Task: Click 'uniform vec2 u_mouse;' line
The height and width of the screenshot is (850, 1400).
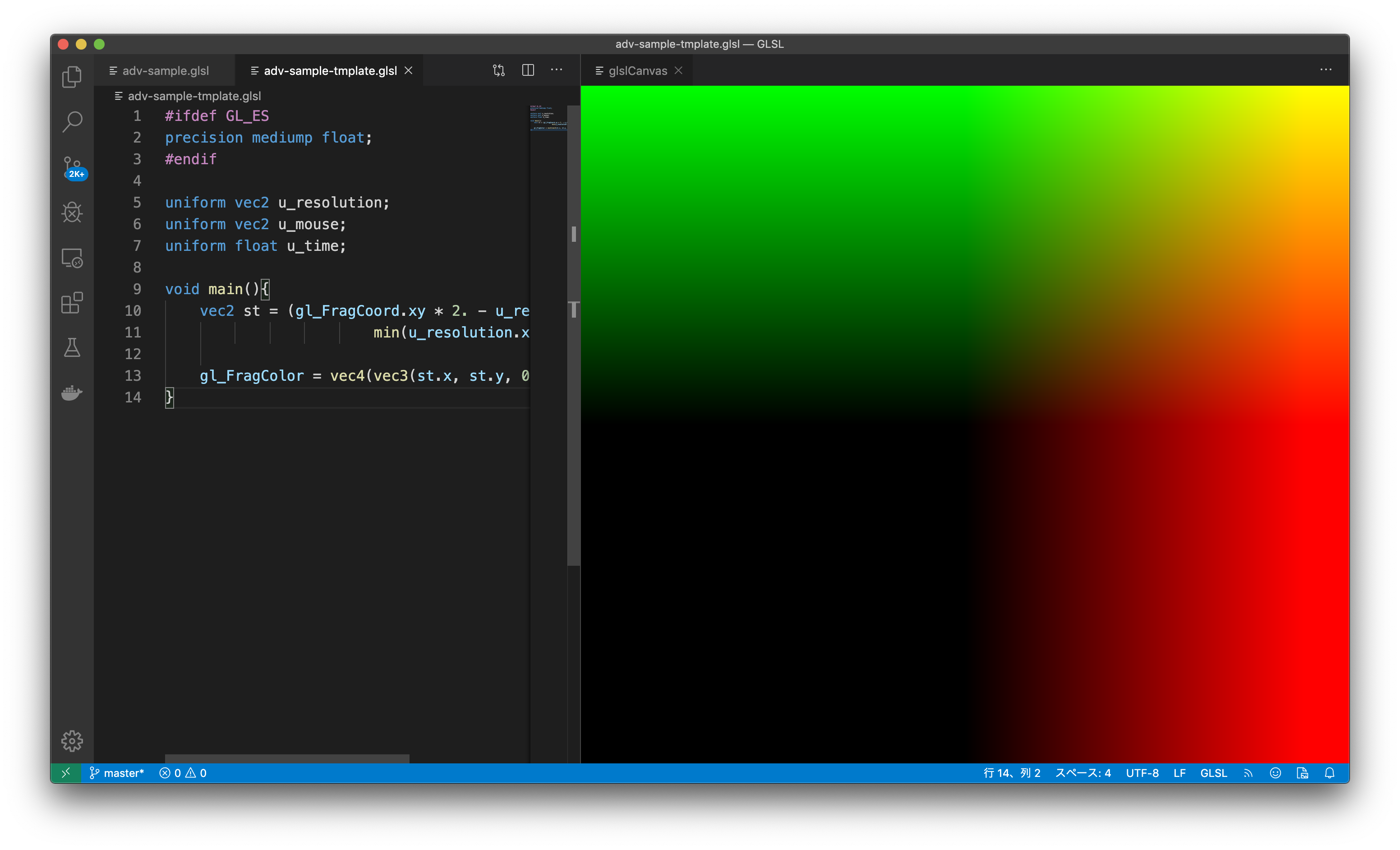Action: (x=255, y=224)
